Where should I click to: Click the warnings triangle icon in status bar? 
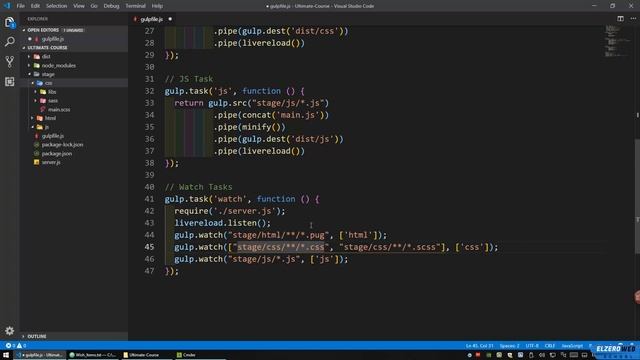click(x=19, y=346)
